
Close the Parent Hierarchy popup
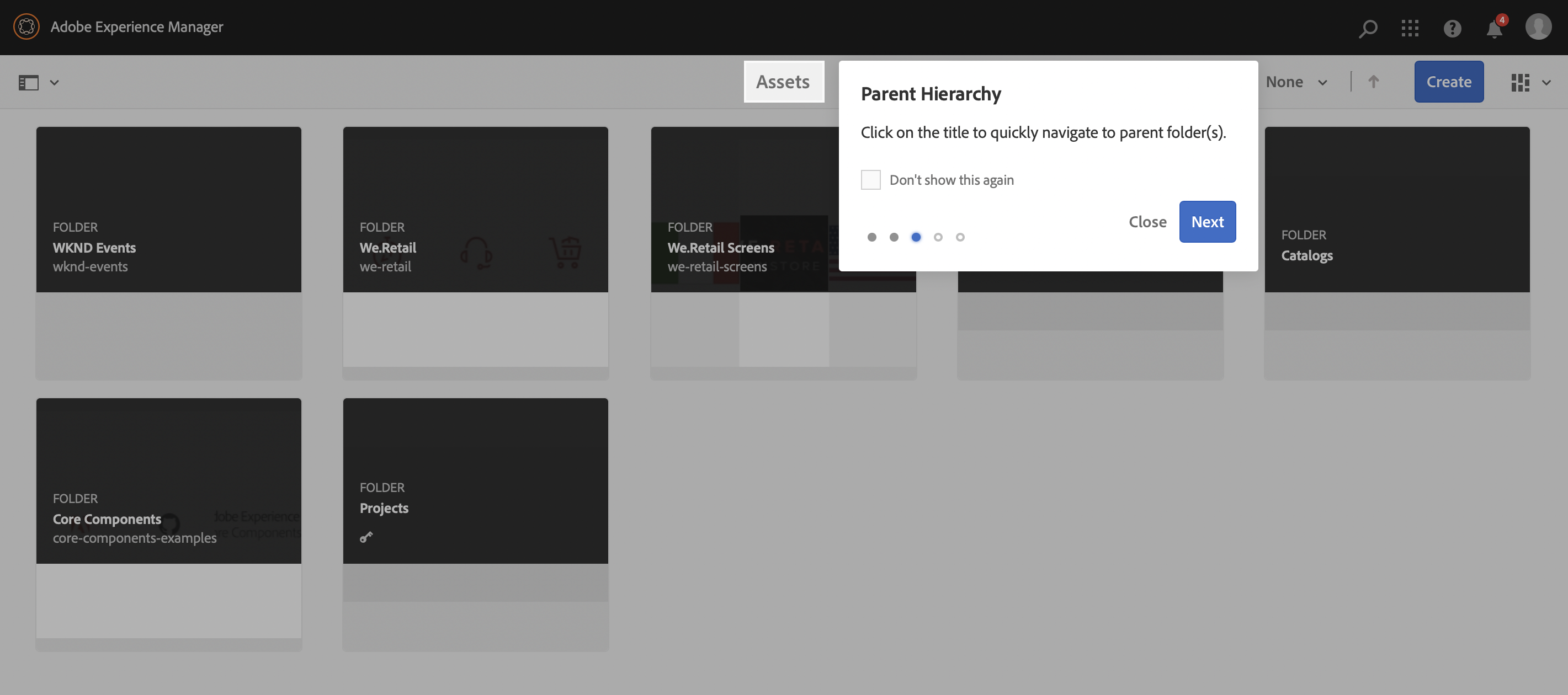pyautogui.click(x=1147, y=222)
